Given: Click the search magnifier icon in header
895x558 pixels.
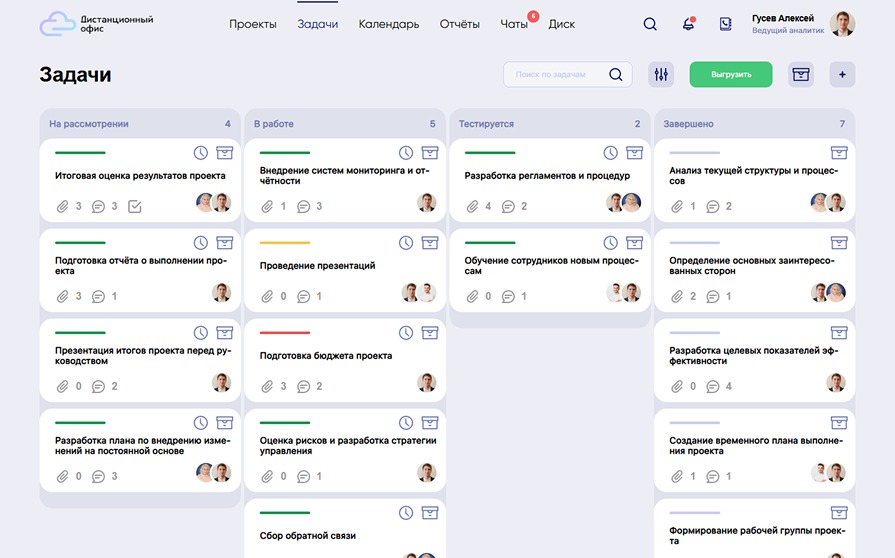Looking at the screenshot, I should [650, 25].
